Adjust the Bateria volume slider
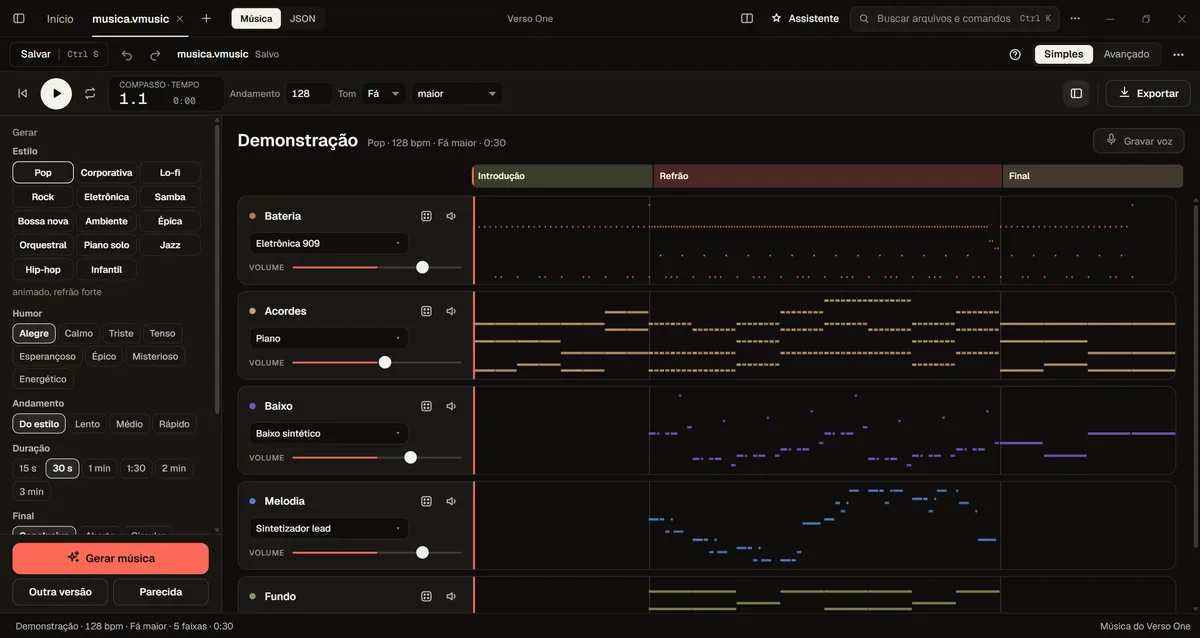 point(377,267)
